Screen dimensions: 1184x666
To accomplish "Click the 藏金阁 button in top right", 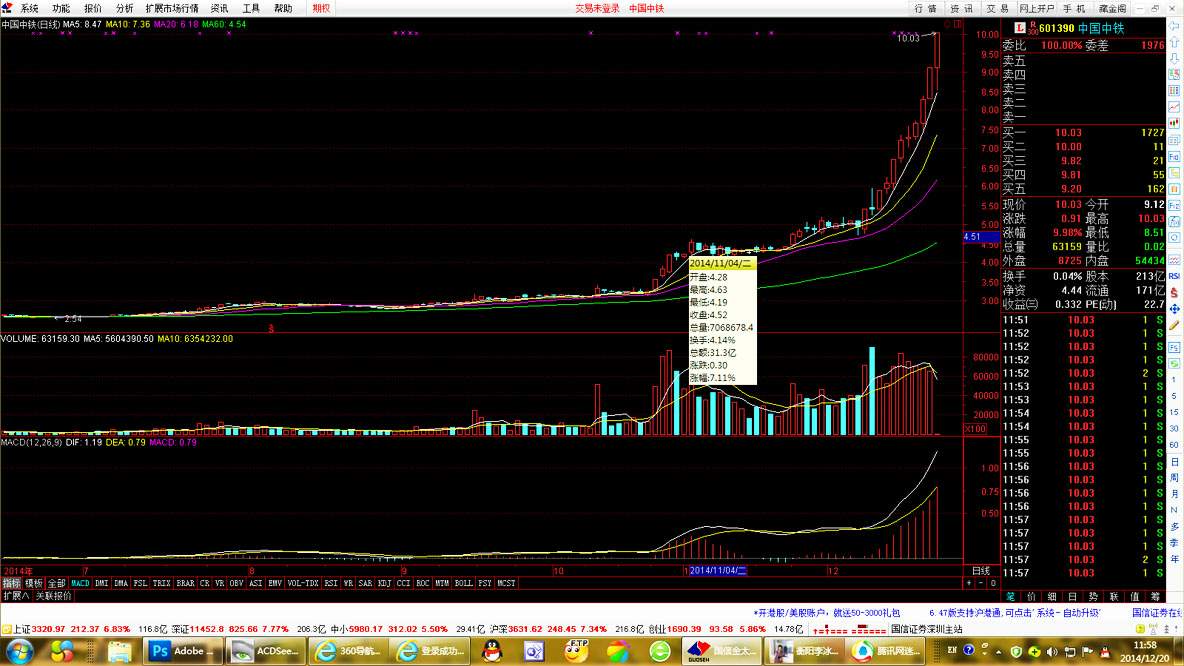I will pyautogui.click(x=1112, y=8).
